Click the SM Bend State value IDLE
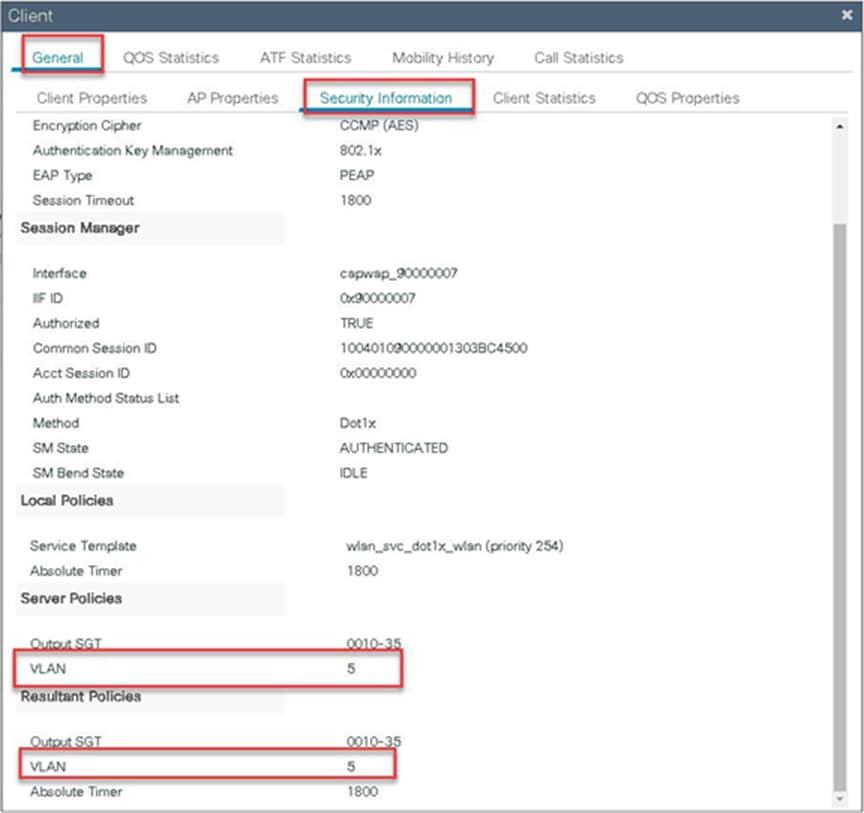The height and width of the screenshot is (813, 864). pyautogui.click(x=353, y=473)
